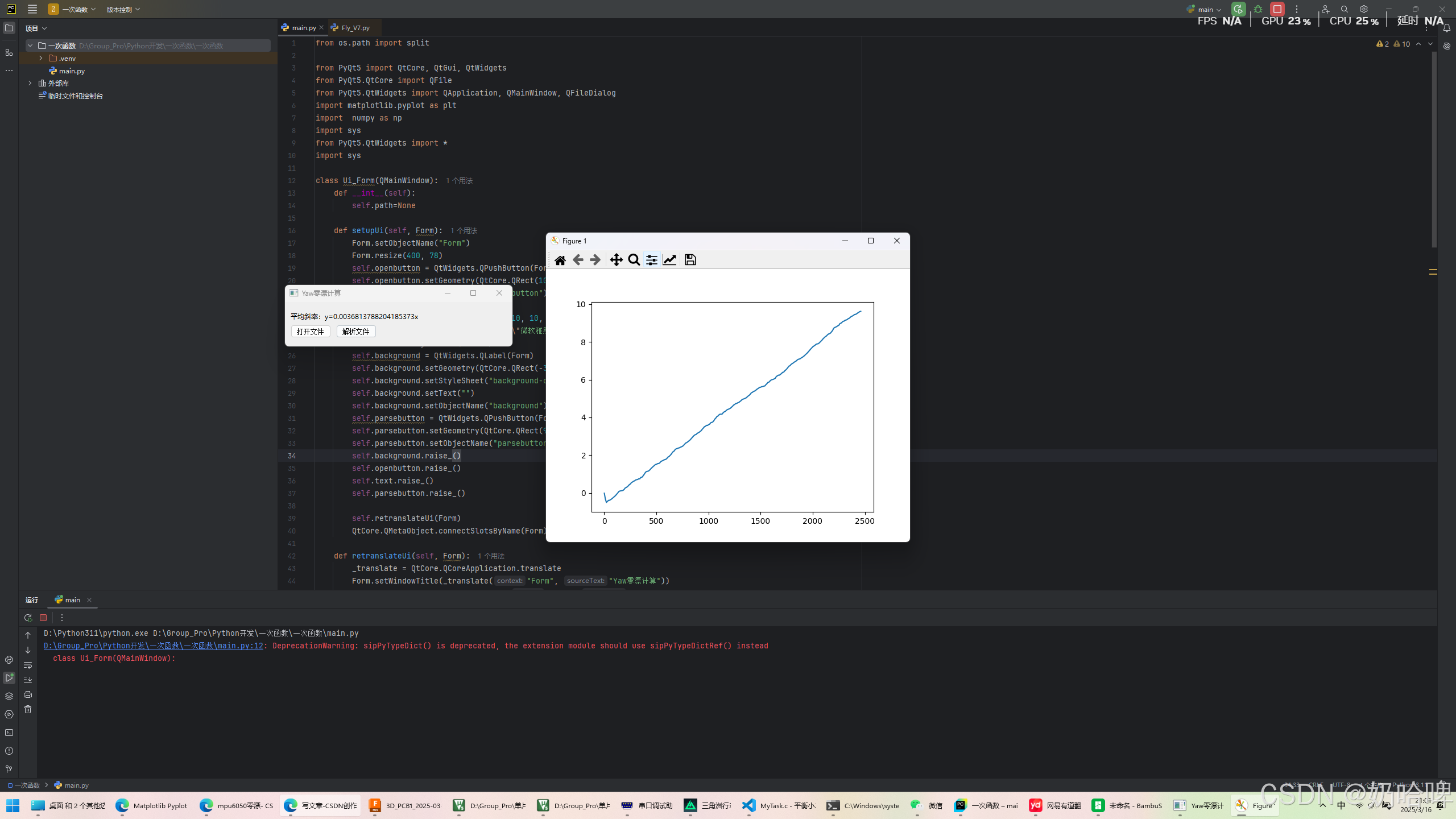Switch to the Fly_V7.py editor tab

coord(355,28)
